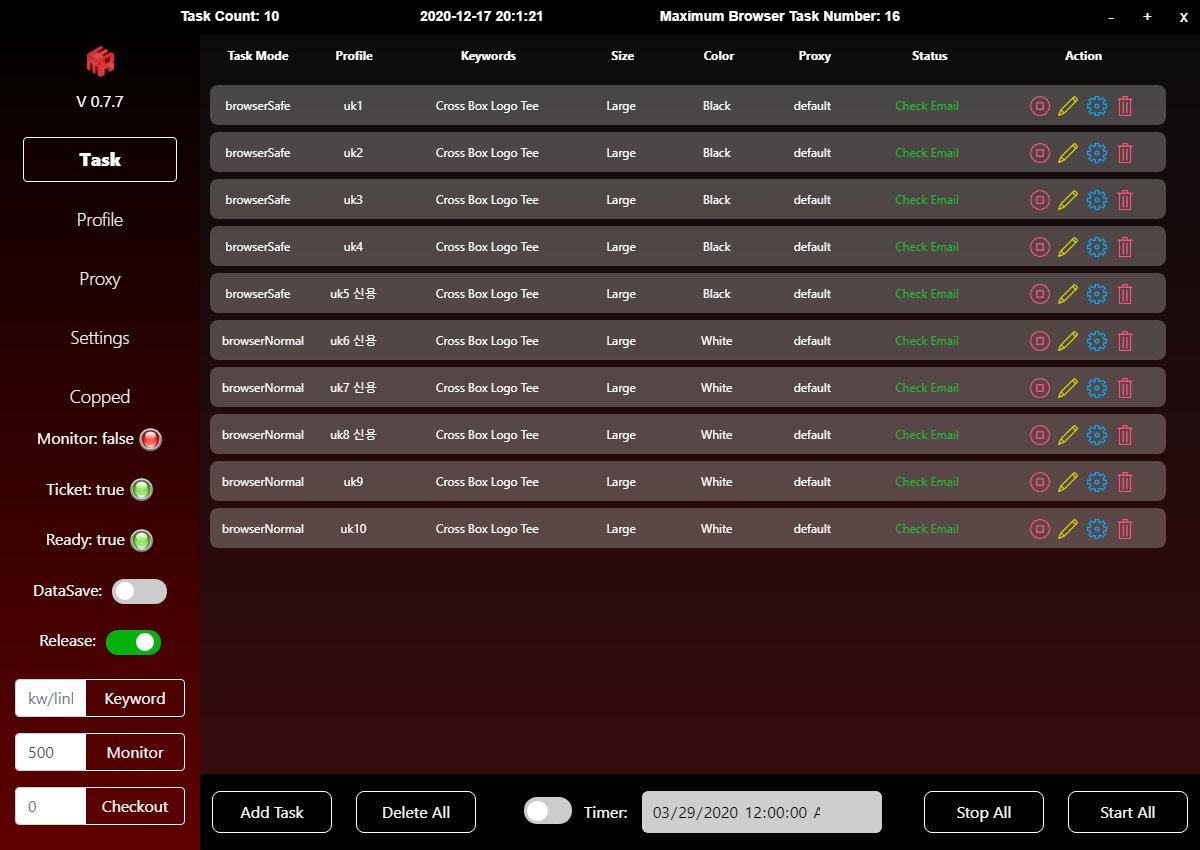The height and width of the screenshot is (850, 1200).
Task: Focus the kw/link keyword input
Action: (x=51, y=698)
